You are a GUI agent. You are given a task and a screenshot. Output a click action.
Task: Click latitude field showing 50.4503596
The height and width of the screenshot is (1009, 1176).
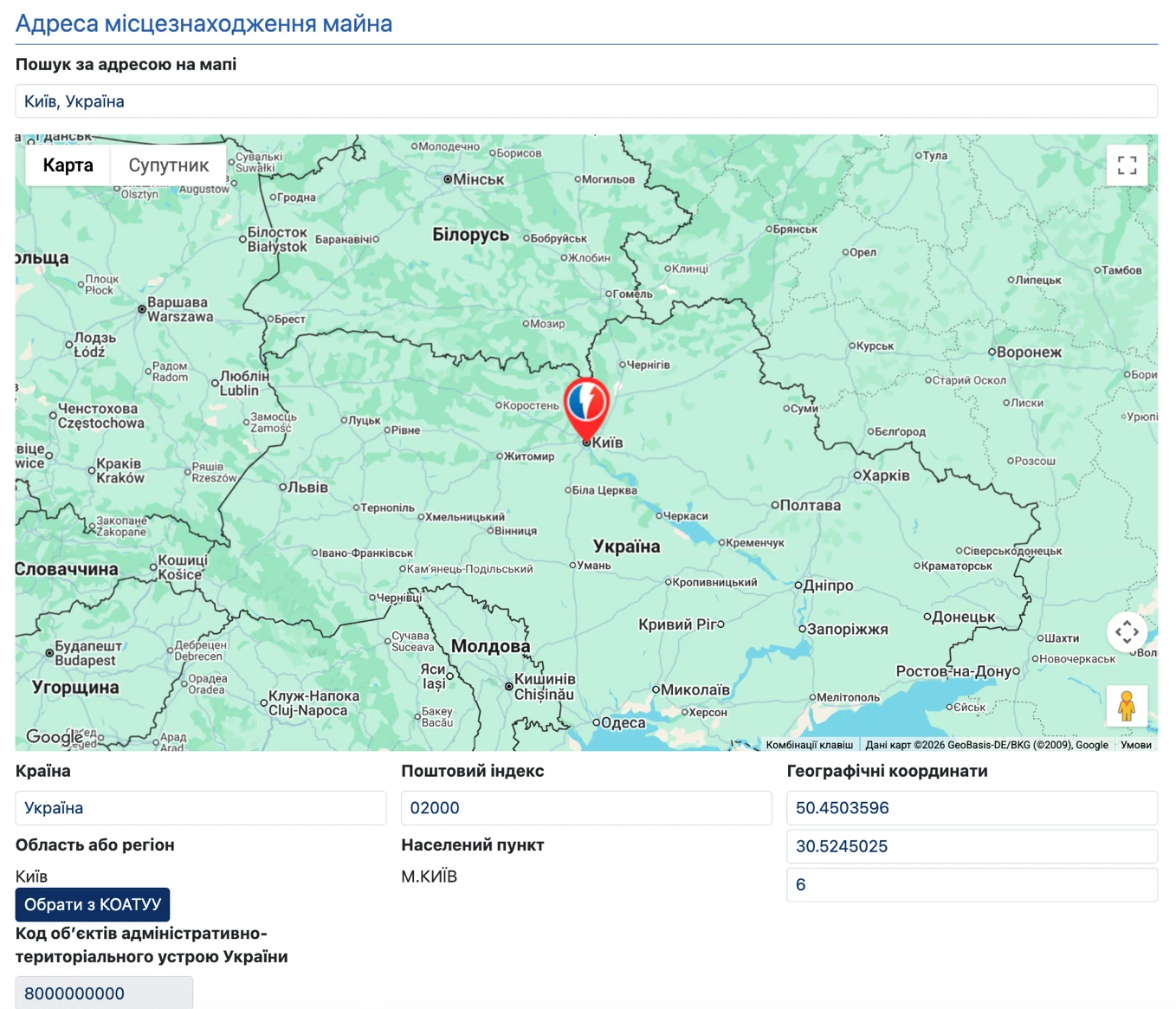click(972, 808)
